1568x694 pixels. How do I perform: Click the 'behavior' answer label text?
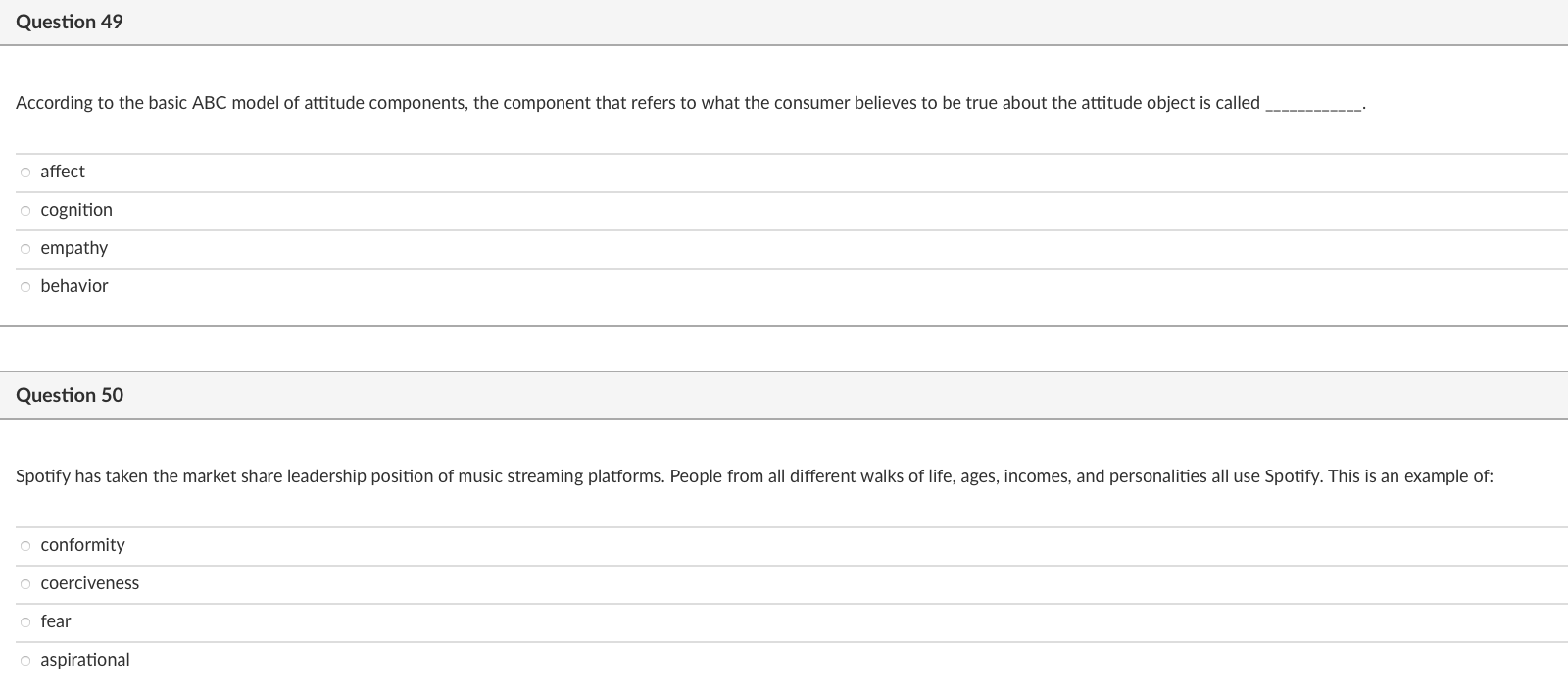[x=74, y=286]
